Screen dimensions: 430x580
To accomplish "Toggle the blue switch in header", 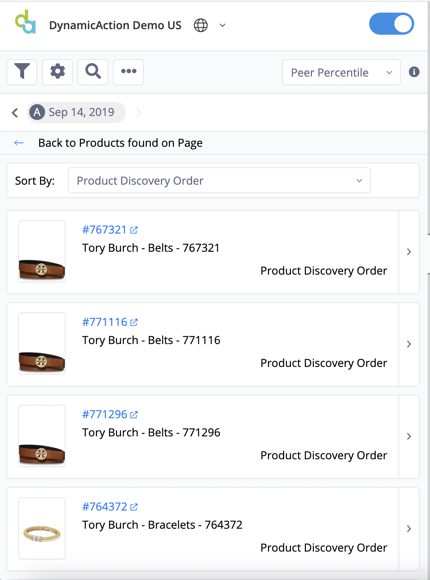I will 392,24.
